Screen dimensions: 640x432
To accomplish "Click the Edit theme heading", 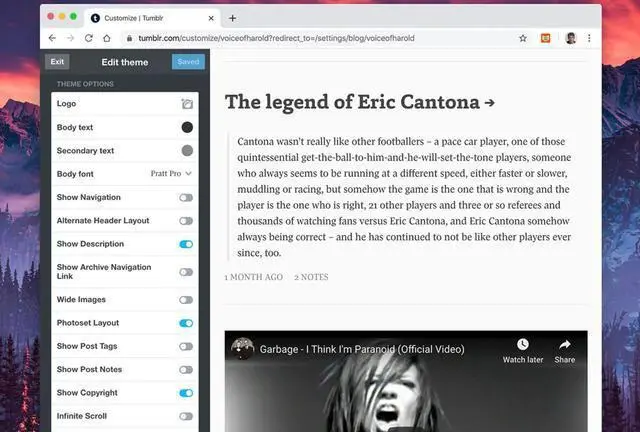I will click(125, 62).
